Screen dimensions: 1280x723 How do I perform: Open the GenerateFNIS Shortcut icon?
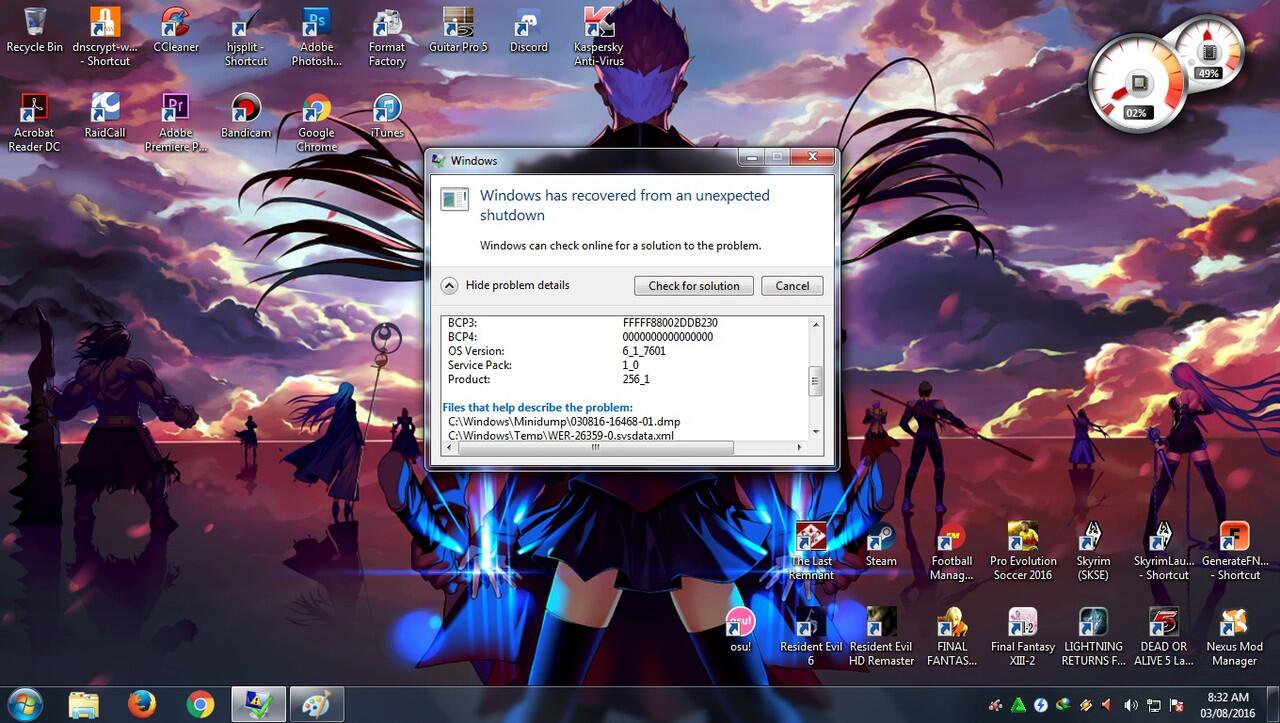coord(1235,551)
